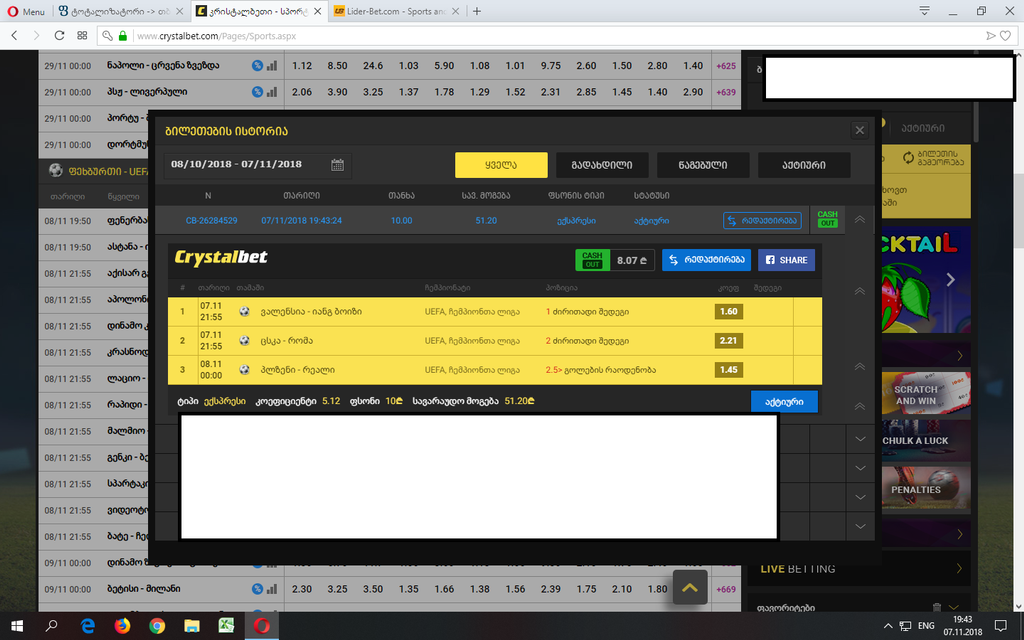Open the SCRATCH AND WIN game thumbnail
Image resolution: width=1024 pixels, height=640 pixels.
[x=925, y=394]
